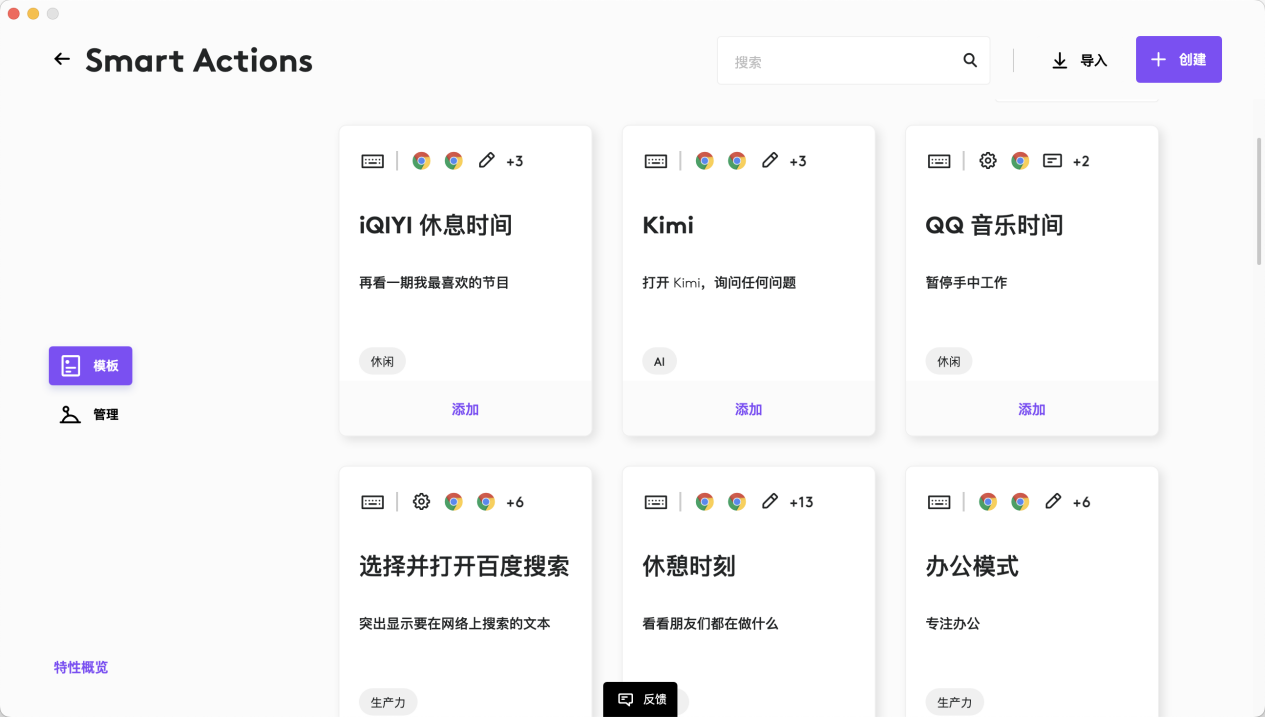Click the gear icon on QQ 音乐时间 card

pos(988,161)
